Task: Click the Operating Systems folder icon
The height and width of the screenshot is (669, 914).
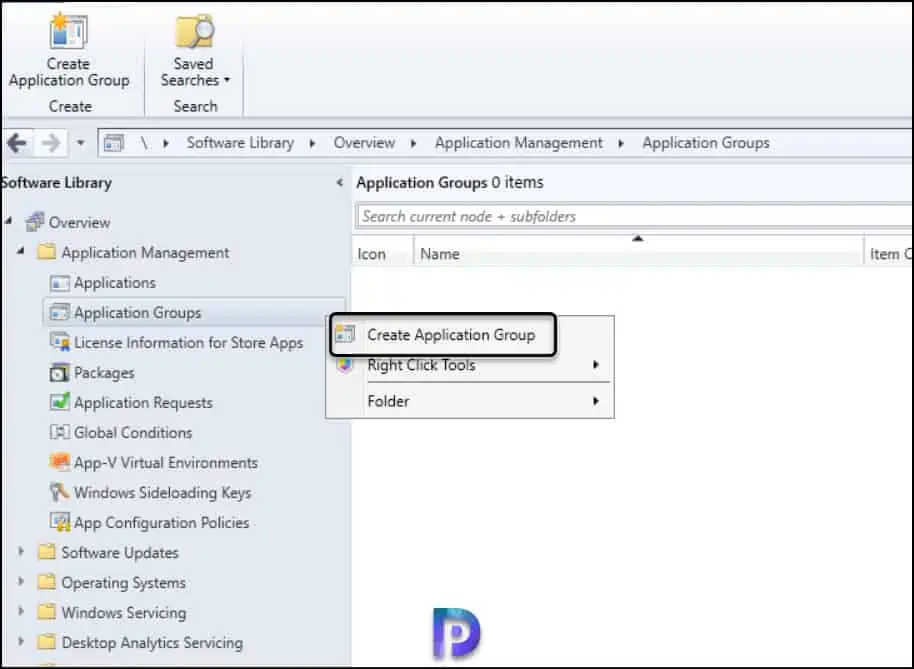Action: pyautogui.click(x=47, y=582)
